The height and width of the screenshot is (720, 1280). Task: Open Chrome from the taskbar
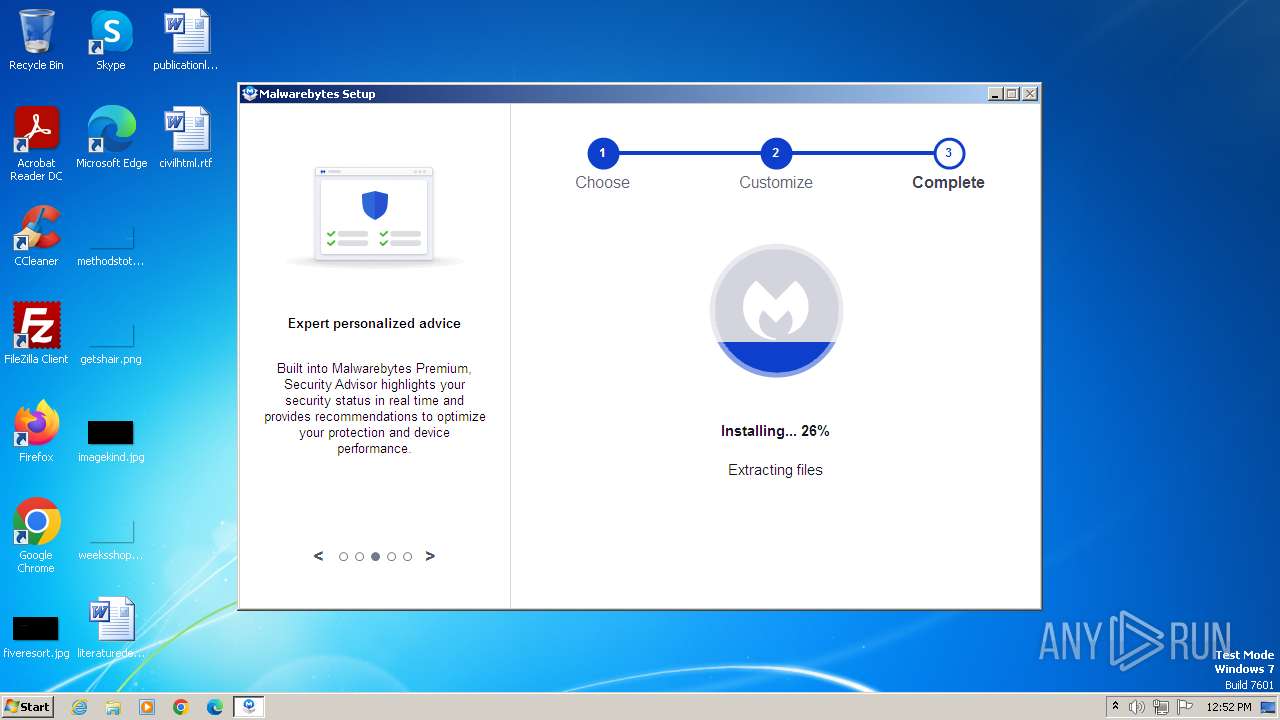(181, 707)
